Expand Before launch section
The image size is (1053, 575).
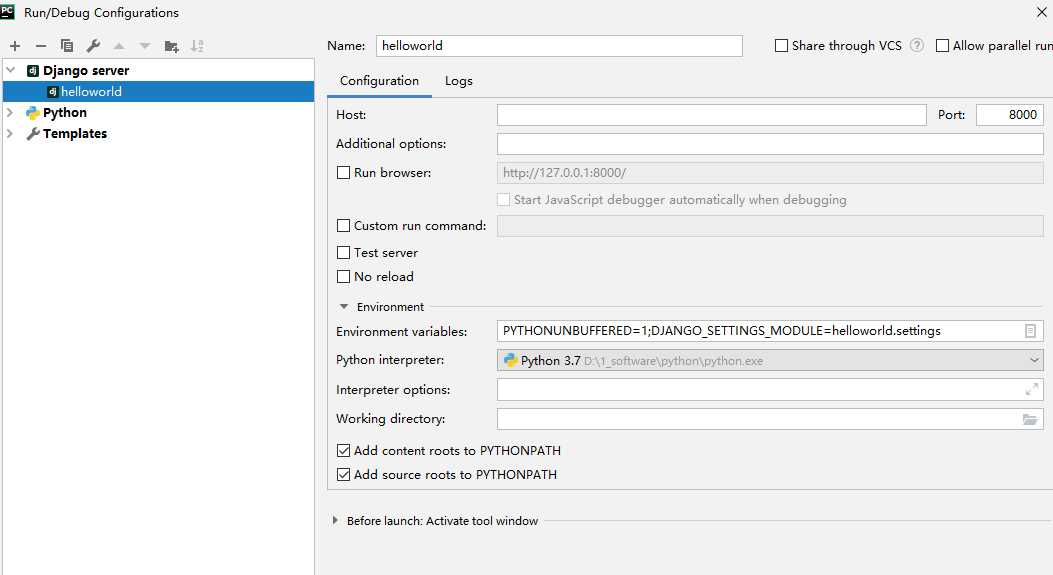point(335,521)
